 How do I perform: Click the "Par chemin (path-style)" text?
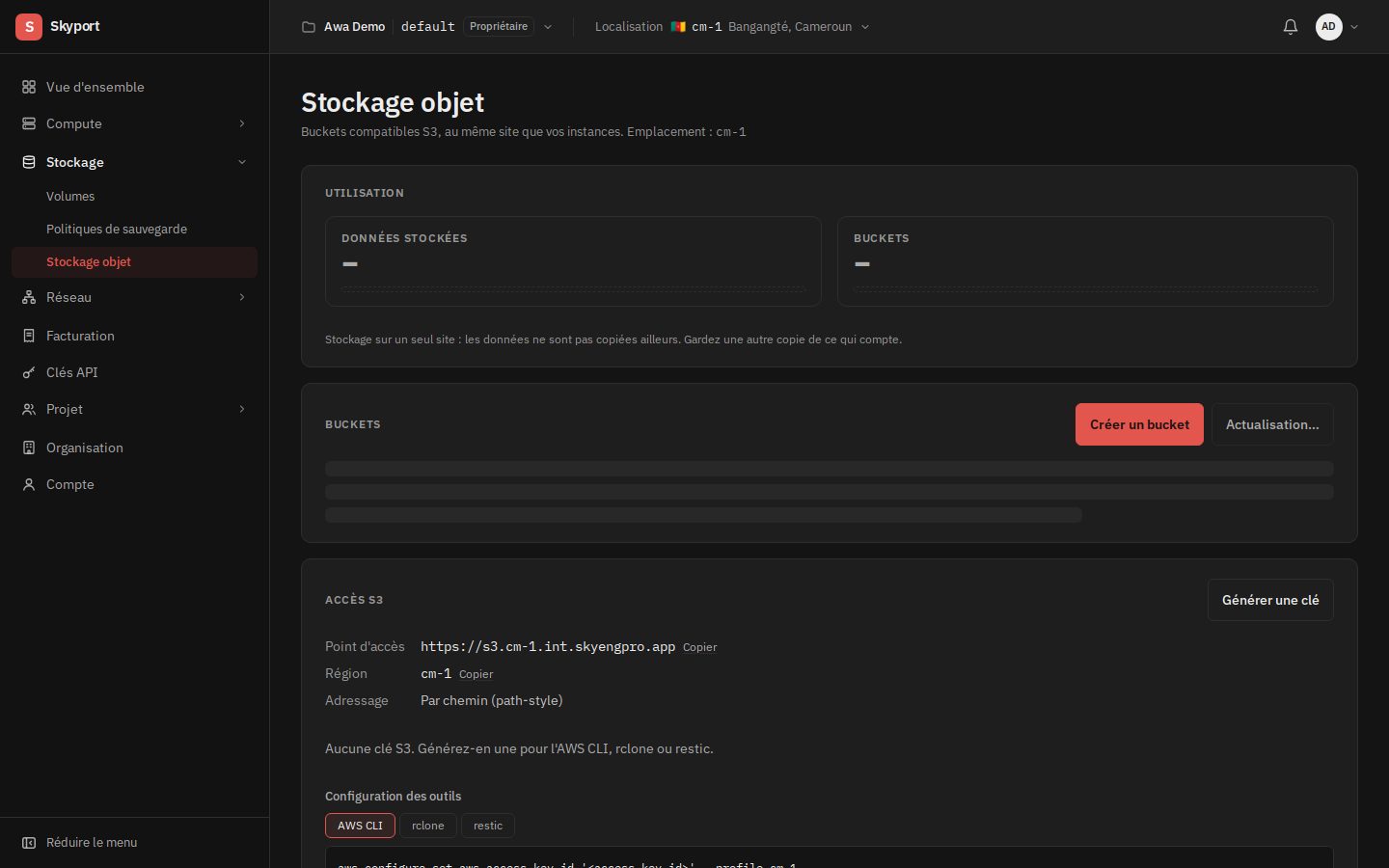492,700
